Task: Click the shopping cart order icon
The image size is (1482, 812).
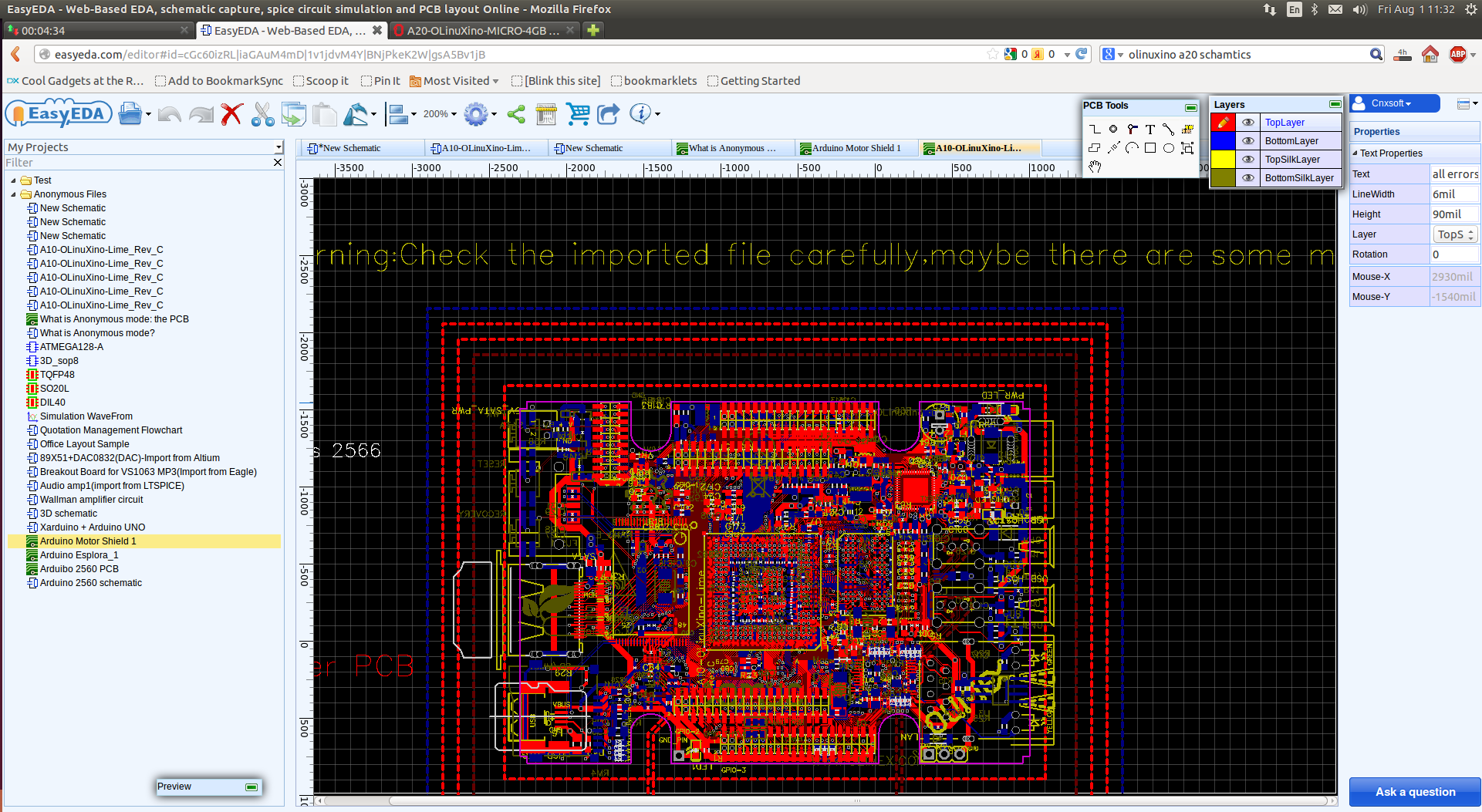Action: (578, 115)
